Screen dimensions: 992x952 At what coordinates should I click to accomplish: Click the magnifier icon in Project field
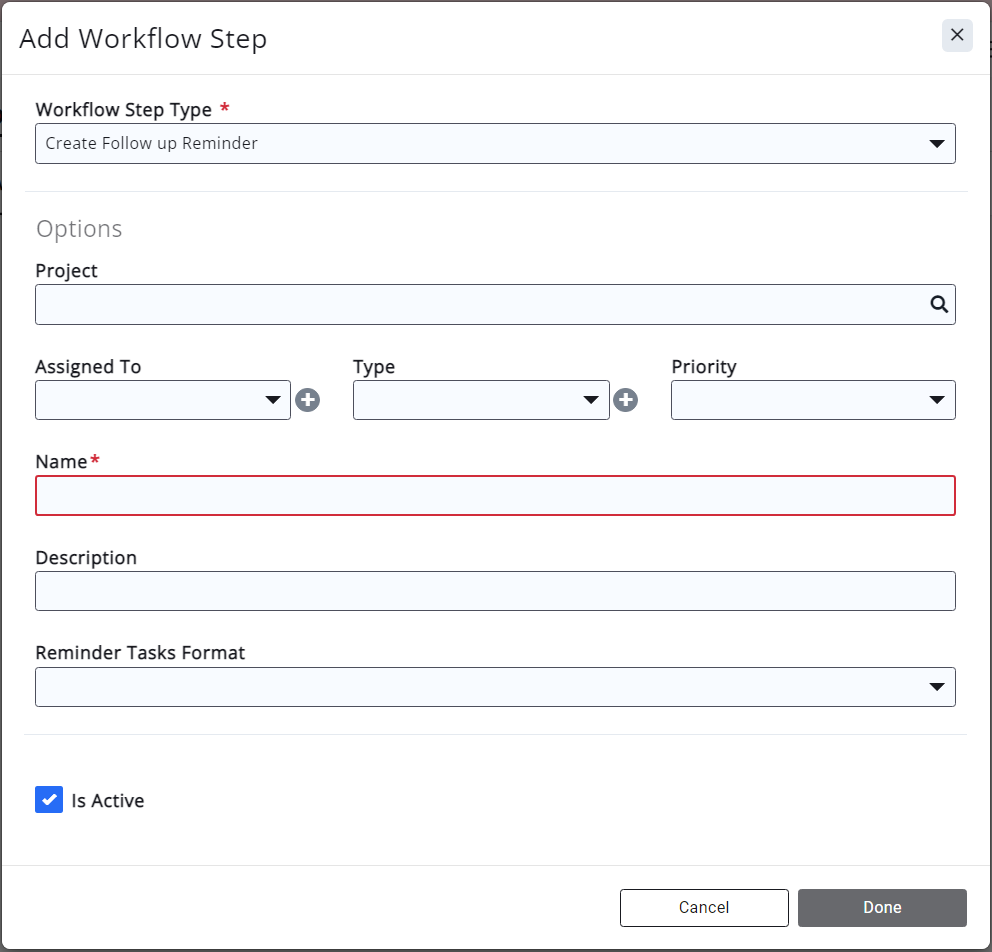[x=938, y=305]
